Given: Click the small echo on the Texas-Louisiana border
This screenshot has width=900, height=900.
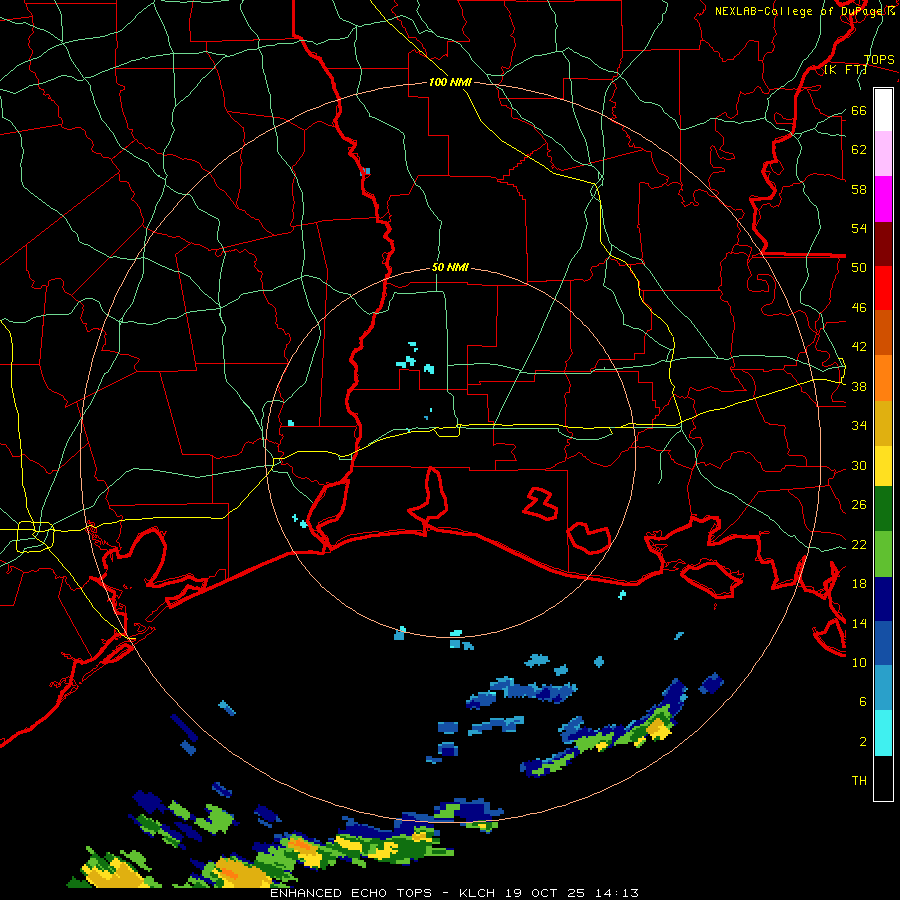Looking at the screenshot, I should click(365, 171).
